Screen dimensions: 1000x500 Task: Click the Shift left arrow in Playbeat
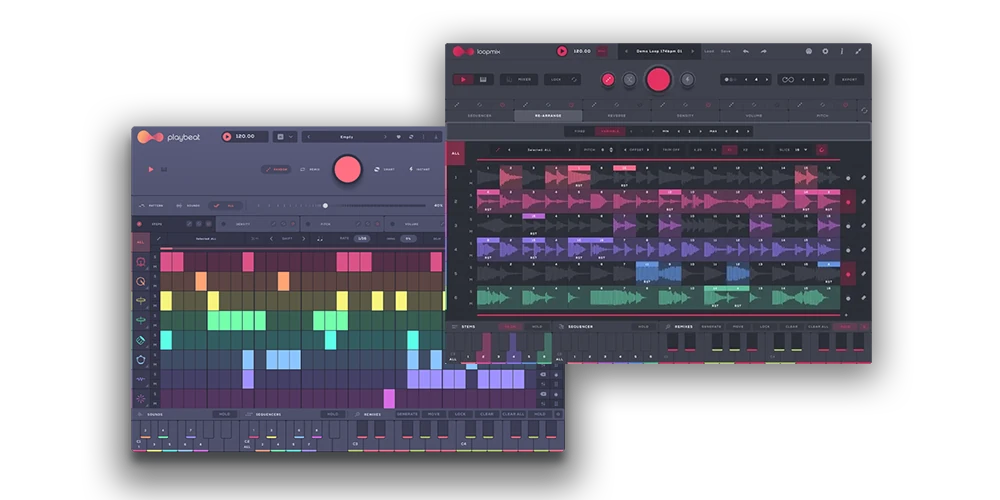(x=271, y=239)
